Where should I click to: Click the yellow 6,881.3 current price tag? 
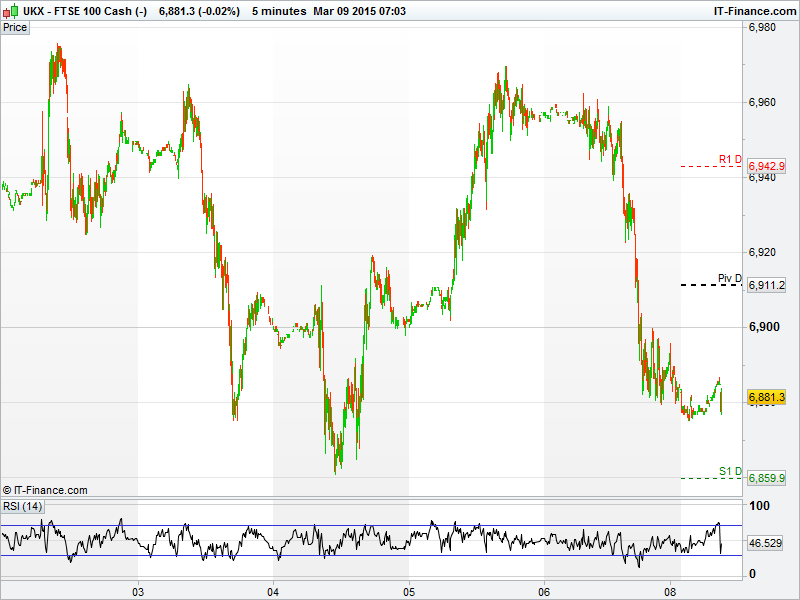coord(767,397)
